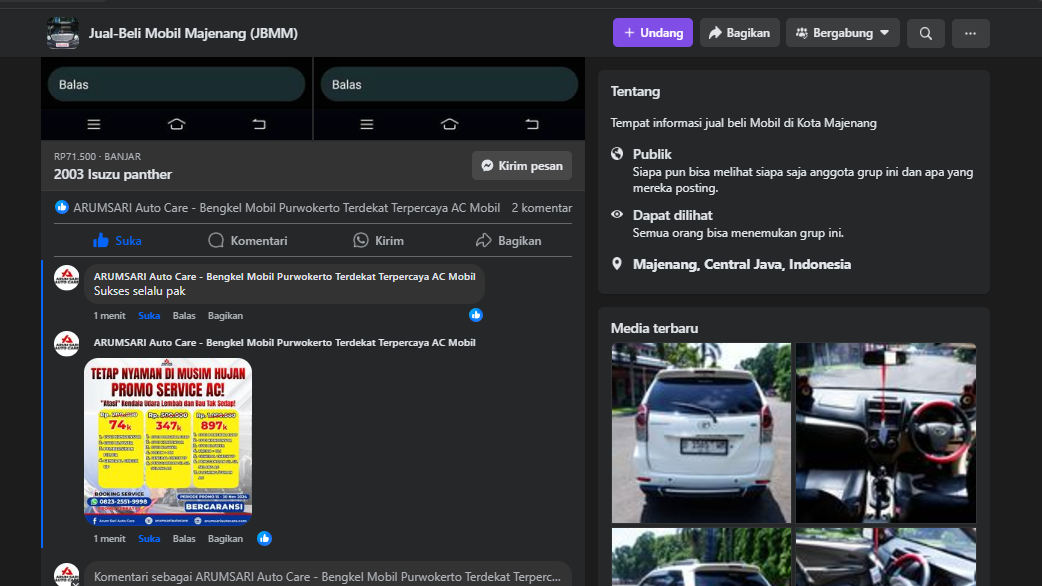Click left phone screenshot menu icon
Viewport: 1042px width, 586px height.
point(94,124)
